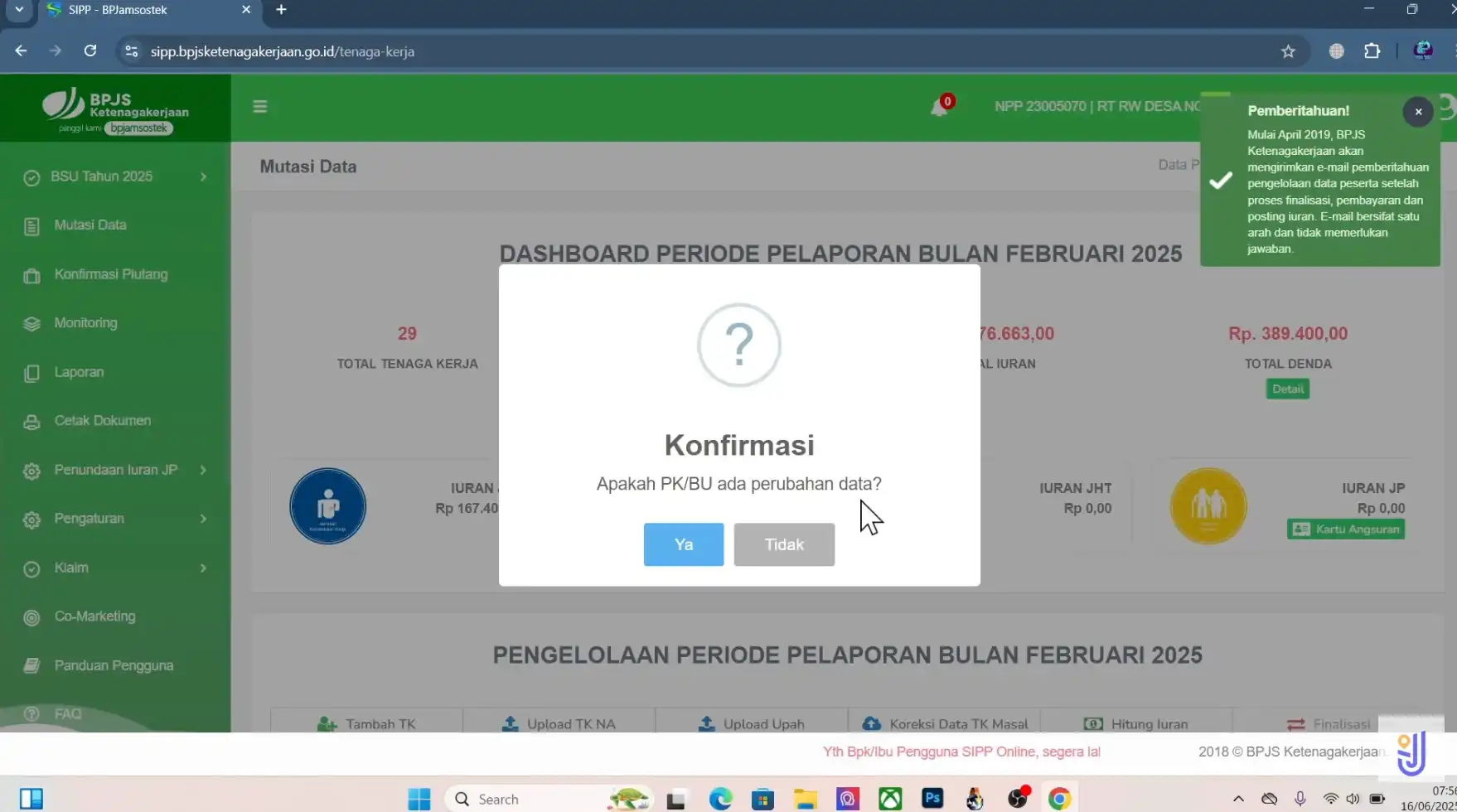Confirm by clicking the Ya button
The image size is (1457, 812).
(x=683, y=544)
